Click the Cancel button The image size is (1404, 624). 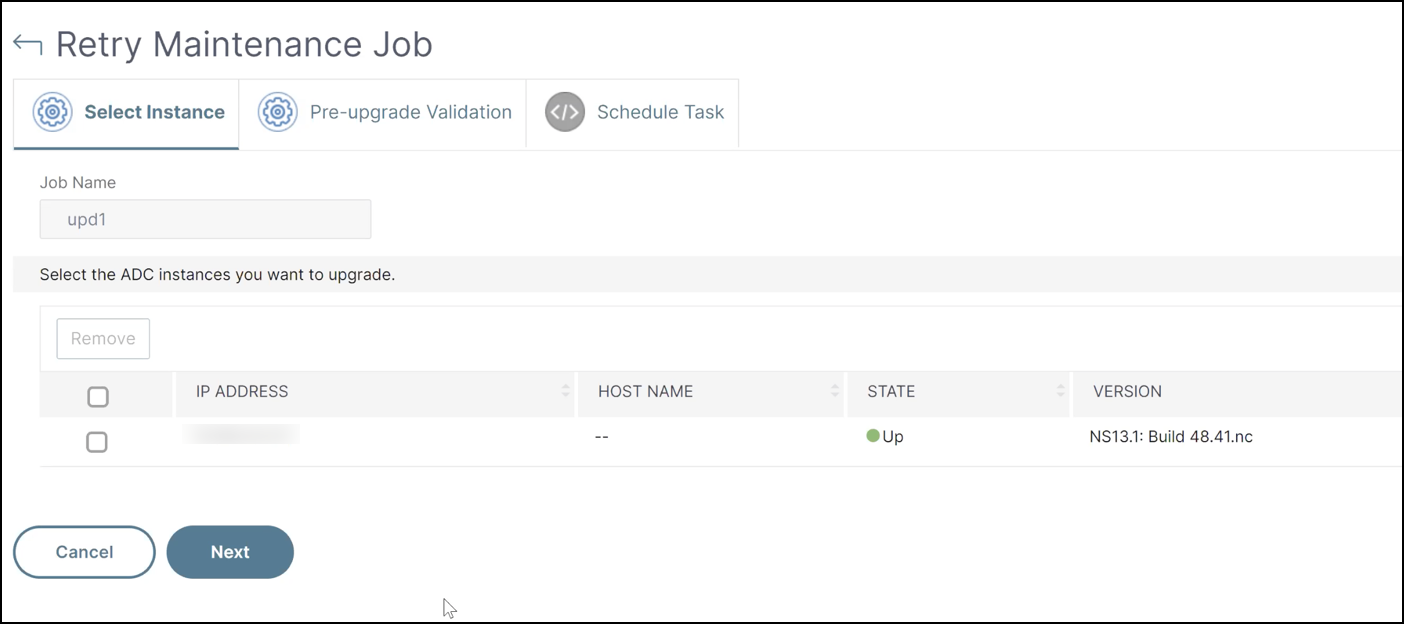point(84,552)
